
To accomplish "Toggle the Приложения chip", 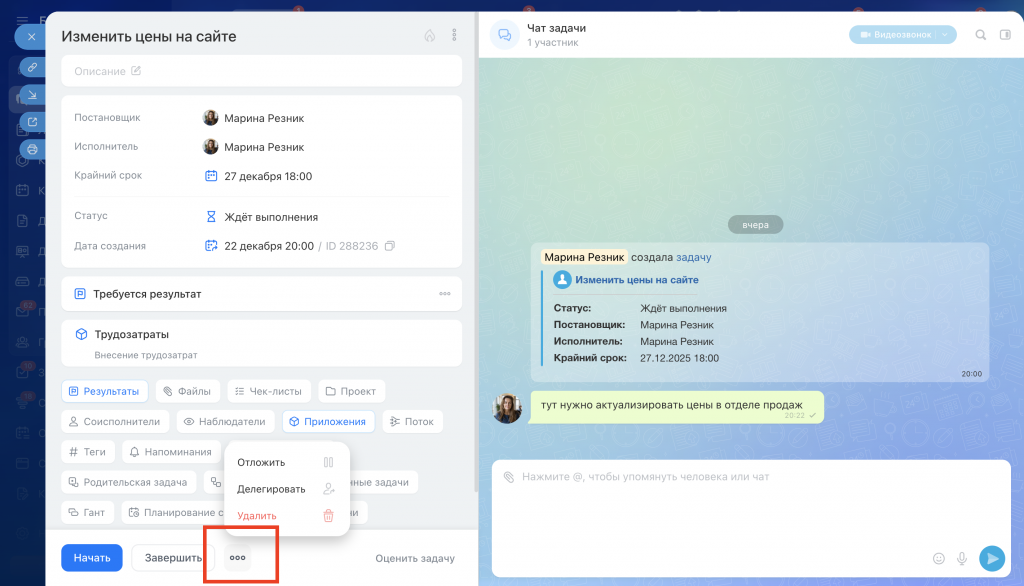I will (328, 422).
